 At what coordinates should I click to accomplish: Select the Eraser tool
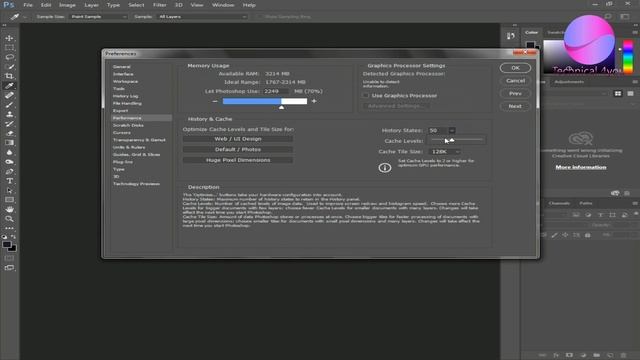click(9, 133)
